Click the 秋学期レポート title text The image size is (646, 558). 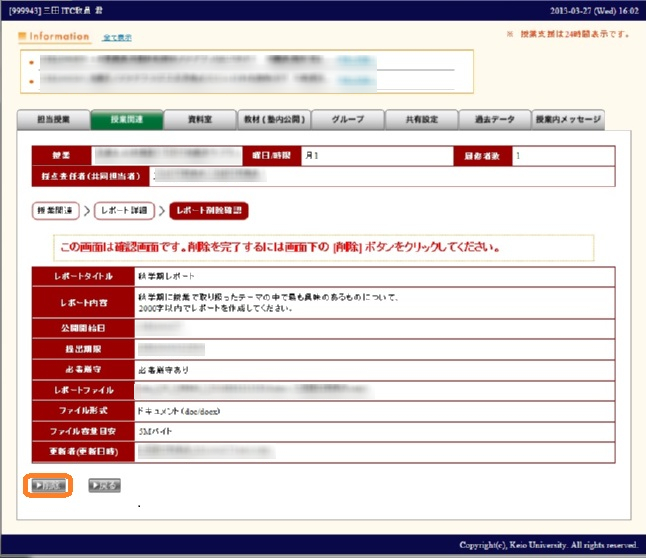[166, 275]
